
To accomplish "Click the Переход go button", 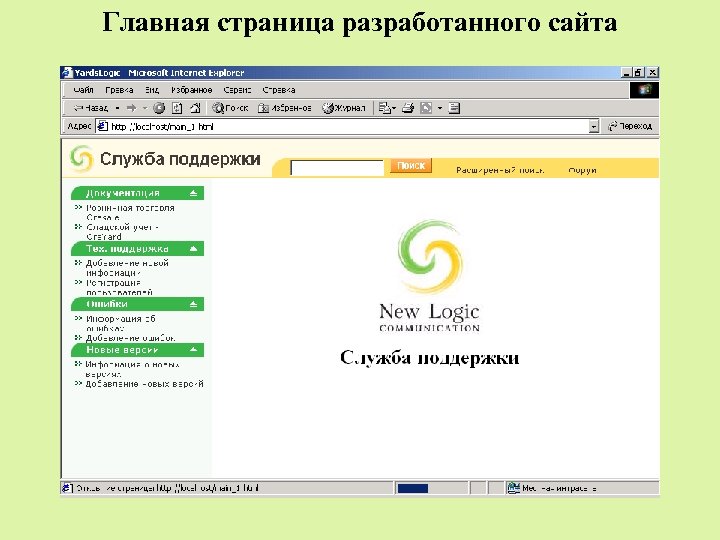I will pos(630,126).
